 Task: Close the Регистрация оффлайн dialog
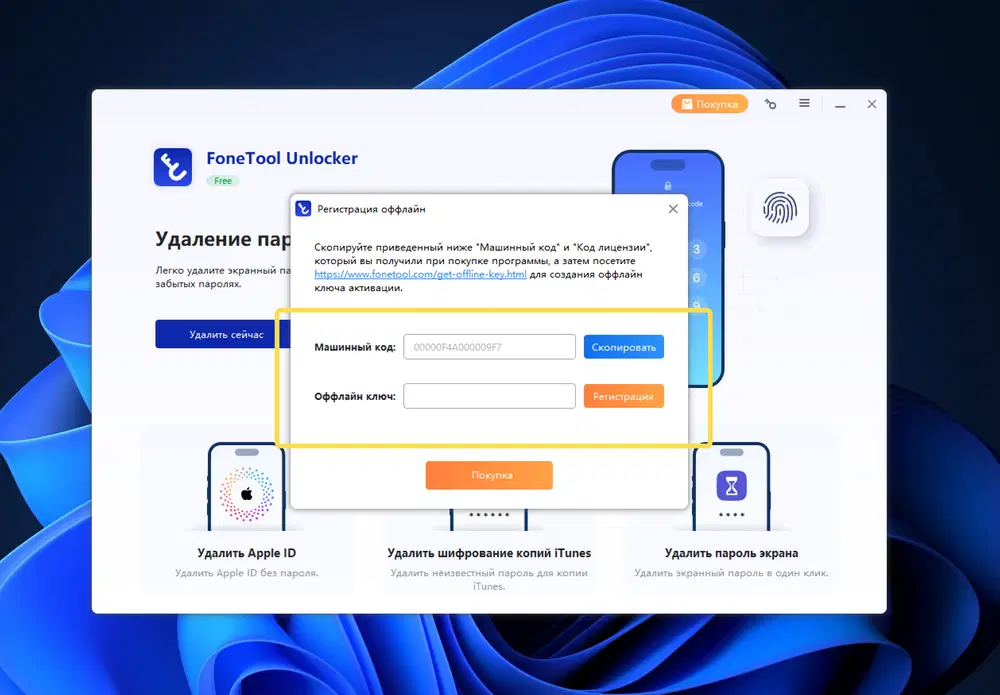tap(673, 209)
